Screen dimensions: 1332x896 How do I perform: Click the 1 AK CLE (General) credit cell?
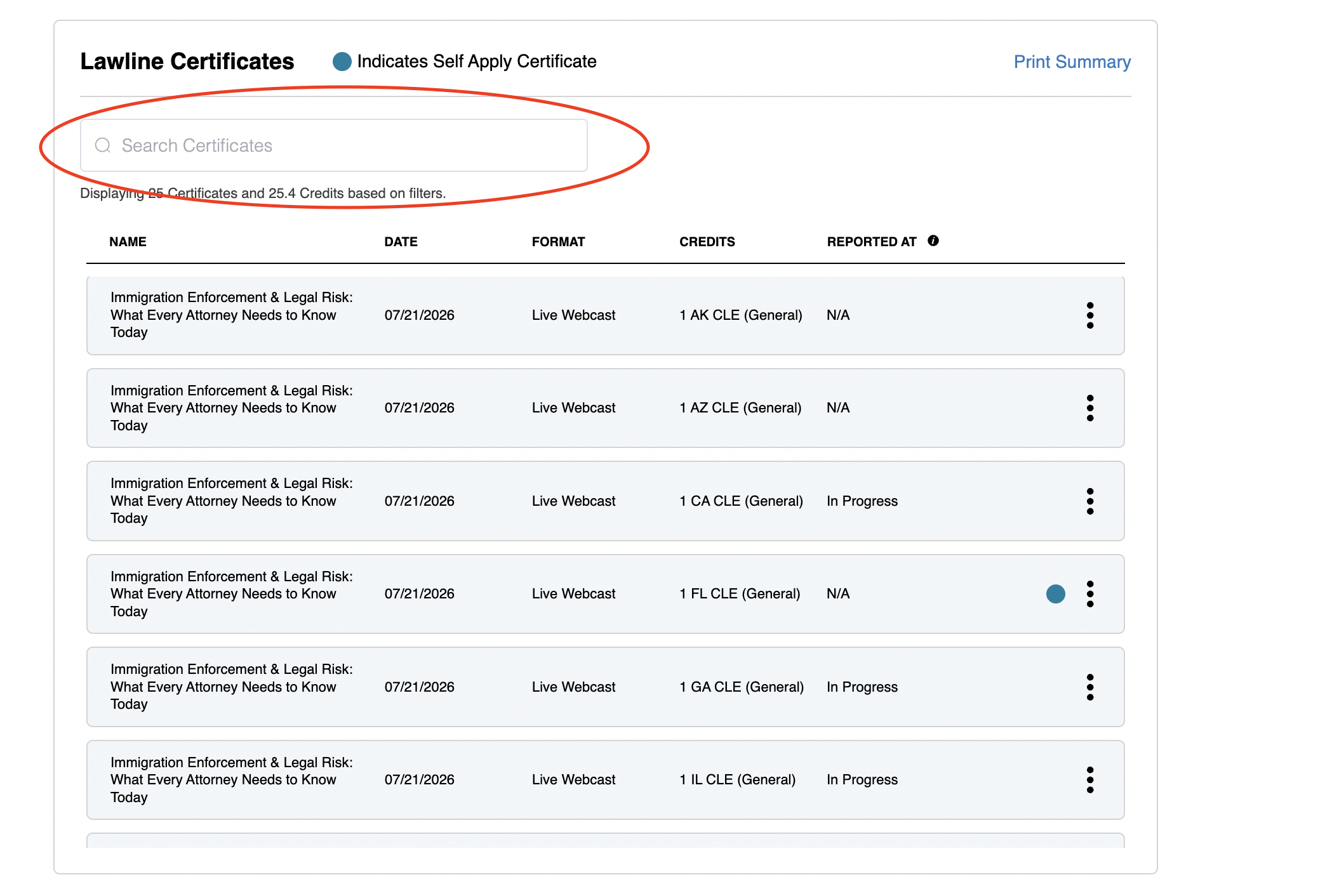(x=740, y=315)
